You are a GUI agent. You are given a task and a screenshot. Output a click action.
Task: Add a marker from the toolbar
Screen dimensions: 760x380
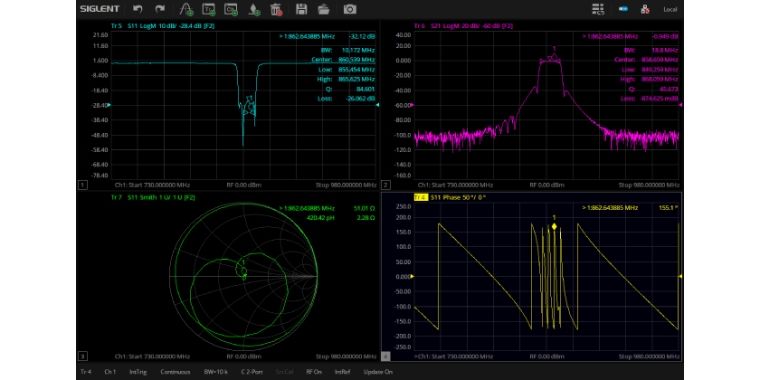254,9
